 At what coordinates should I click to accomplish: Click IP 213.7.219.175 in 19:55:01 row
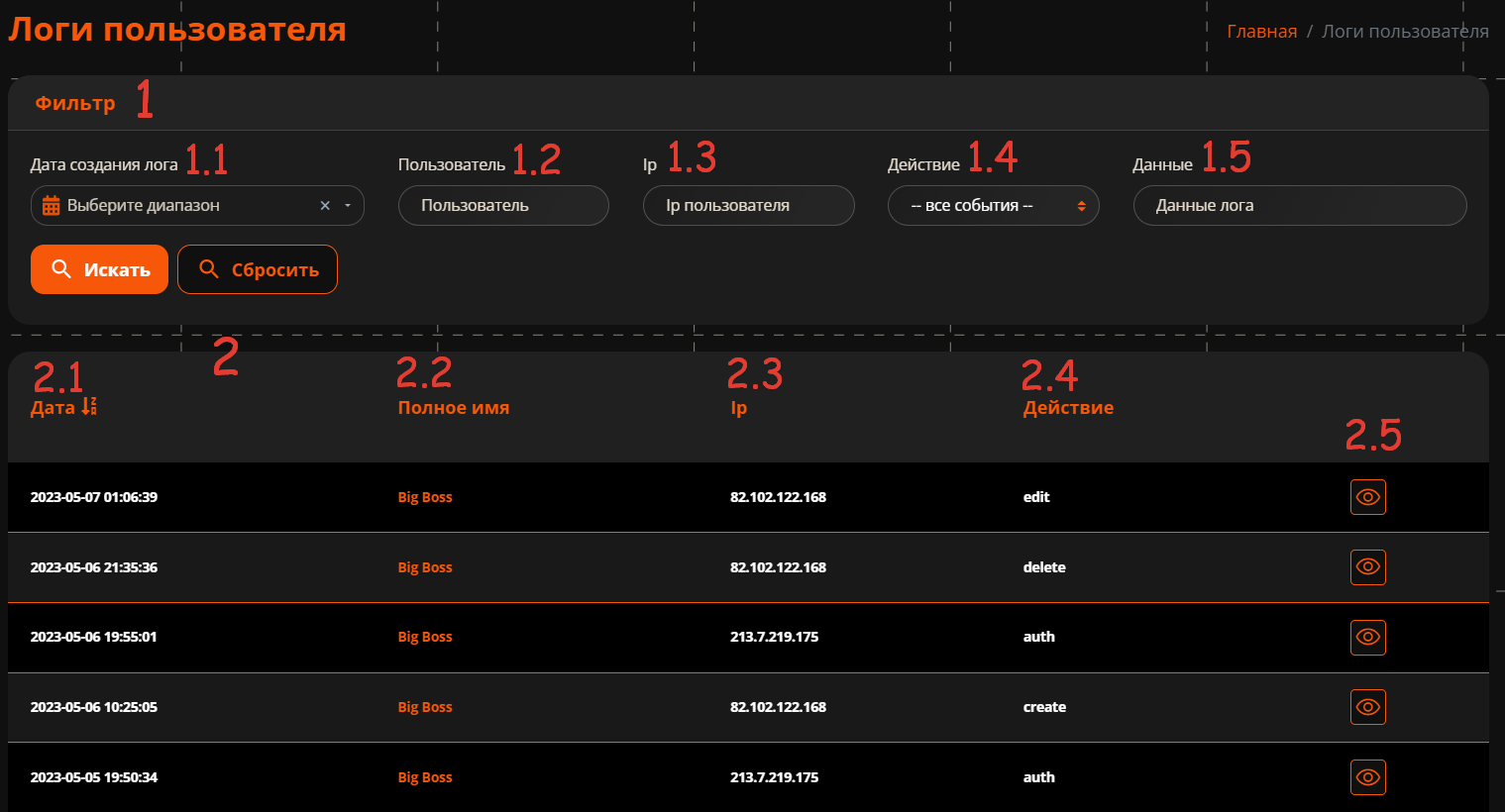pos(774,637)
